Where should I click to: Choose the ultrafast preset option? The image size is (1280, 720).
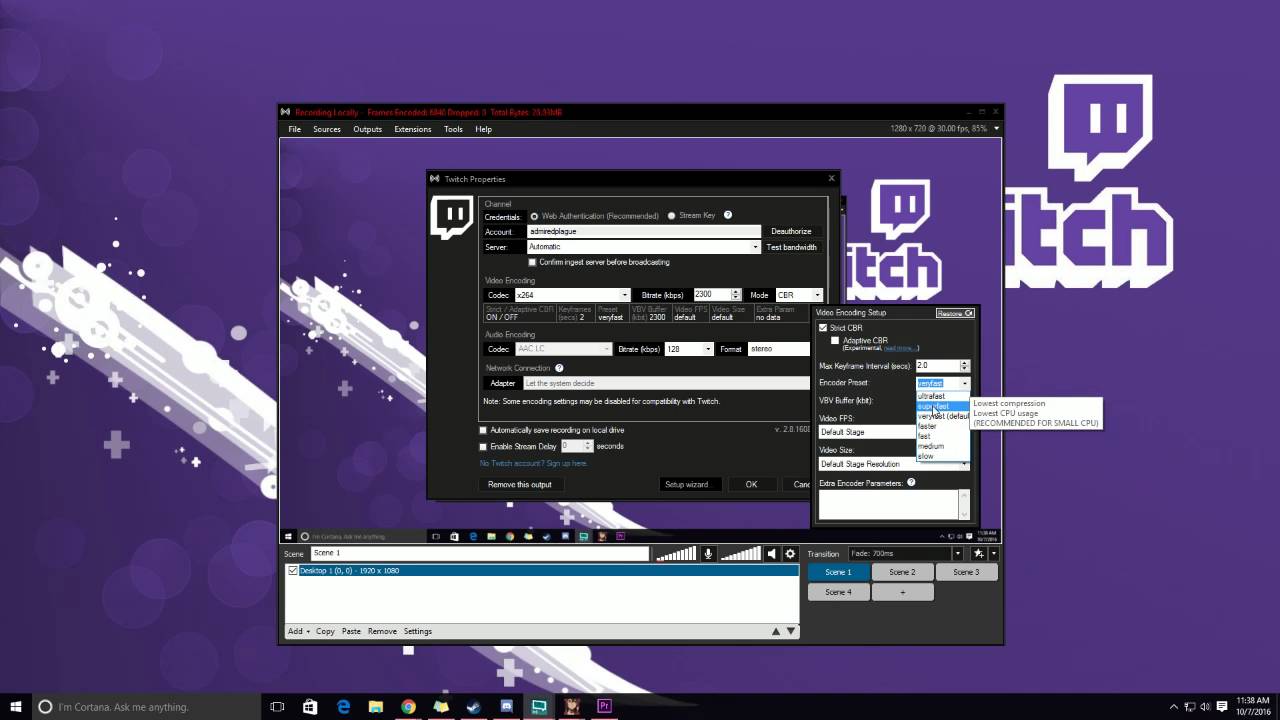pos(943,397)
